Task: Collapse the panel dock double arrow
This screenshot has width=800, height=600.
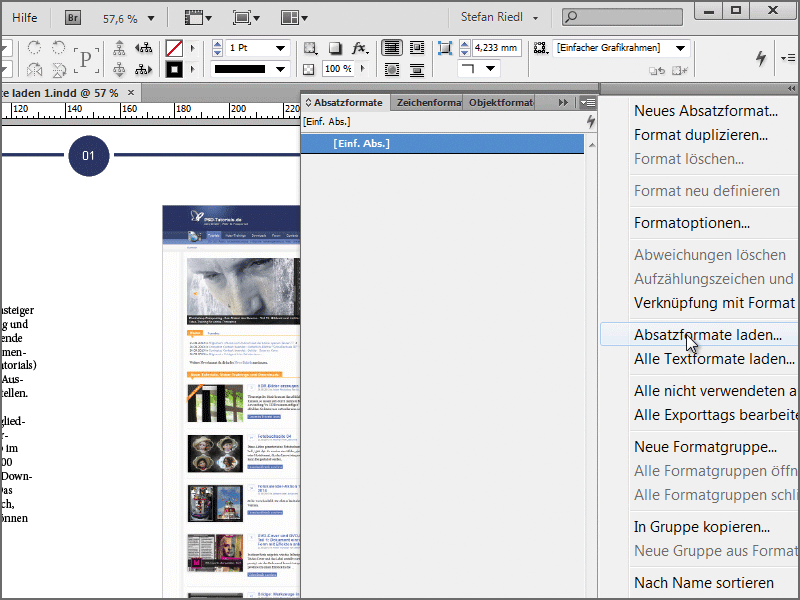Action: point(791,88)
